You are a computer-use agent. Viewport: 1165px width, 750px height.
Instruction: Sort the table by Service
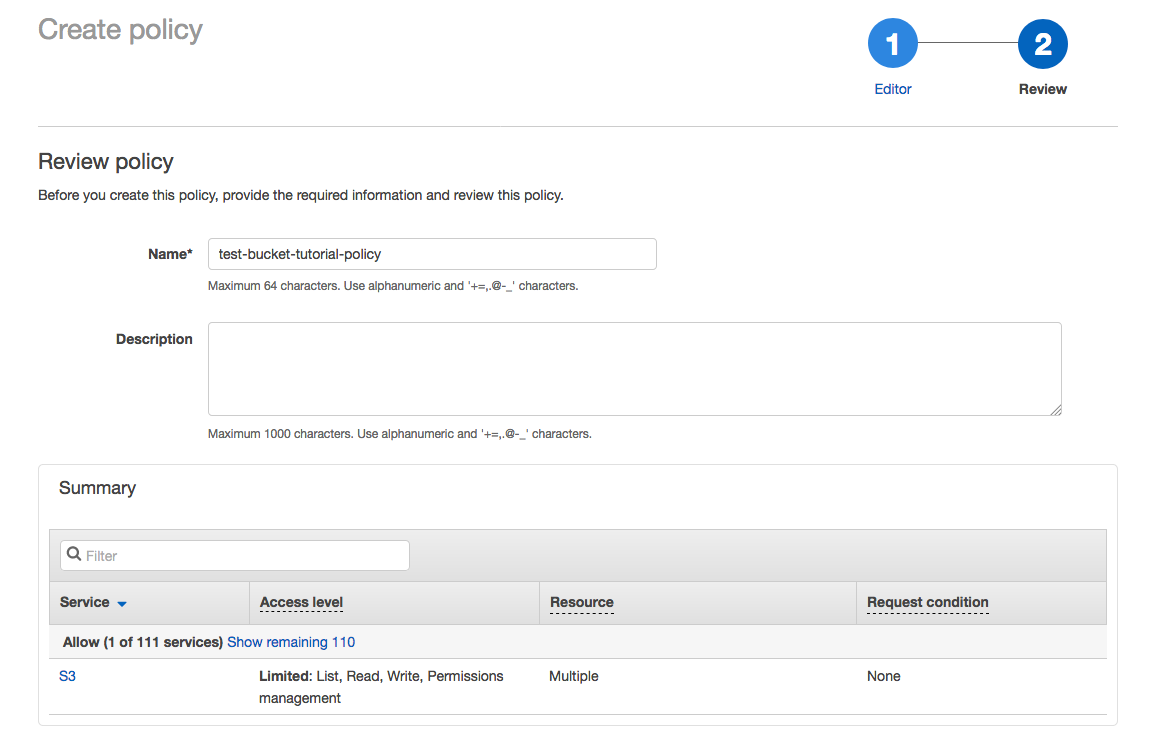[x=85, y=602]
